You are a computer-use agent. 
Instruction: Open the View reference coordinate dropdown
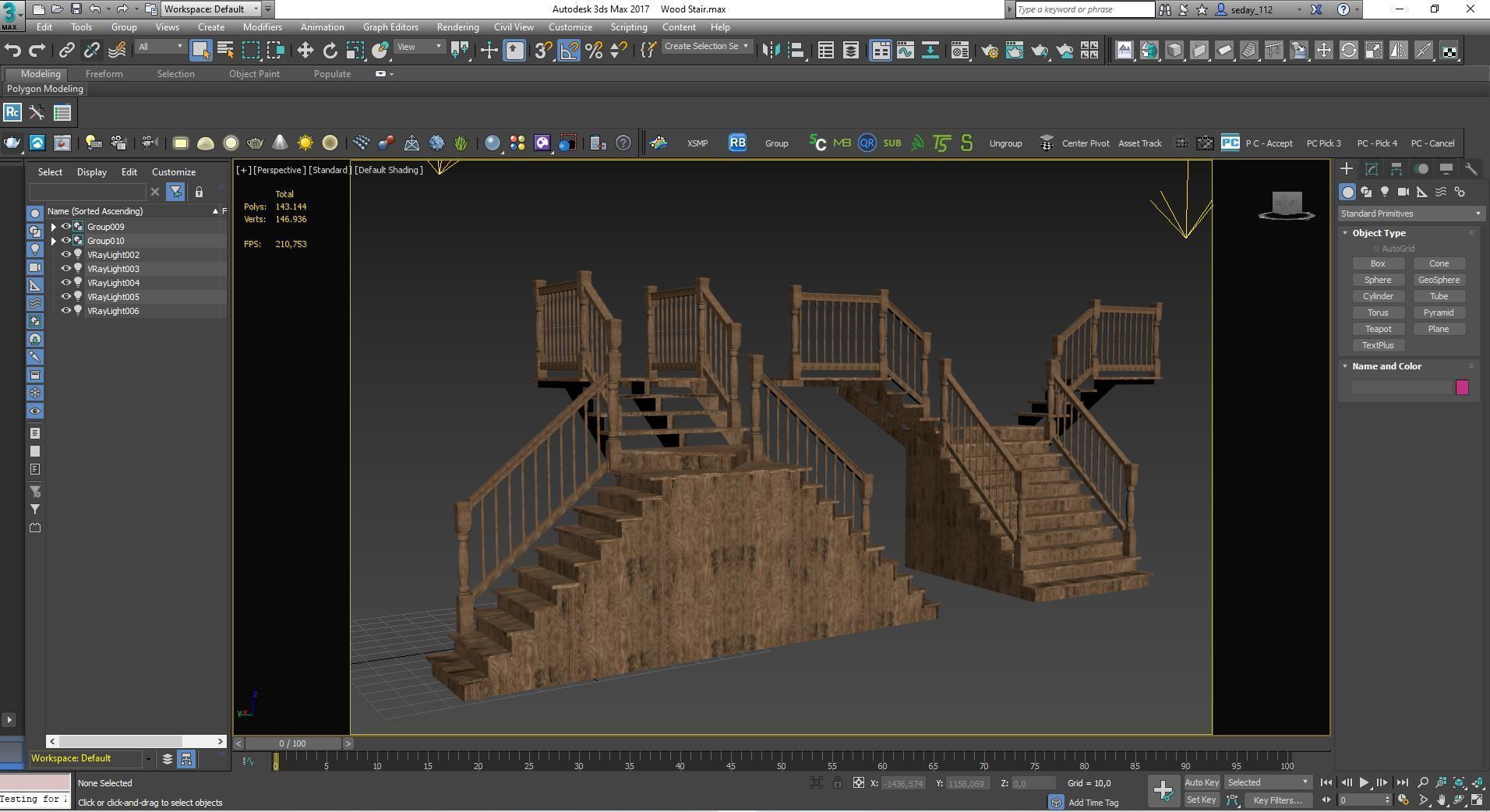pos(419,47)
